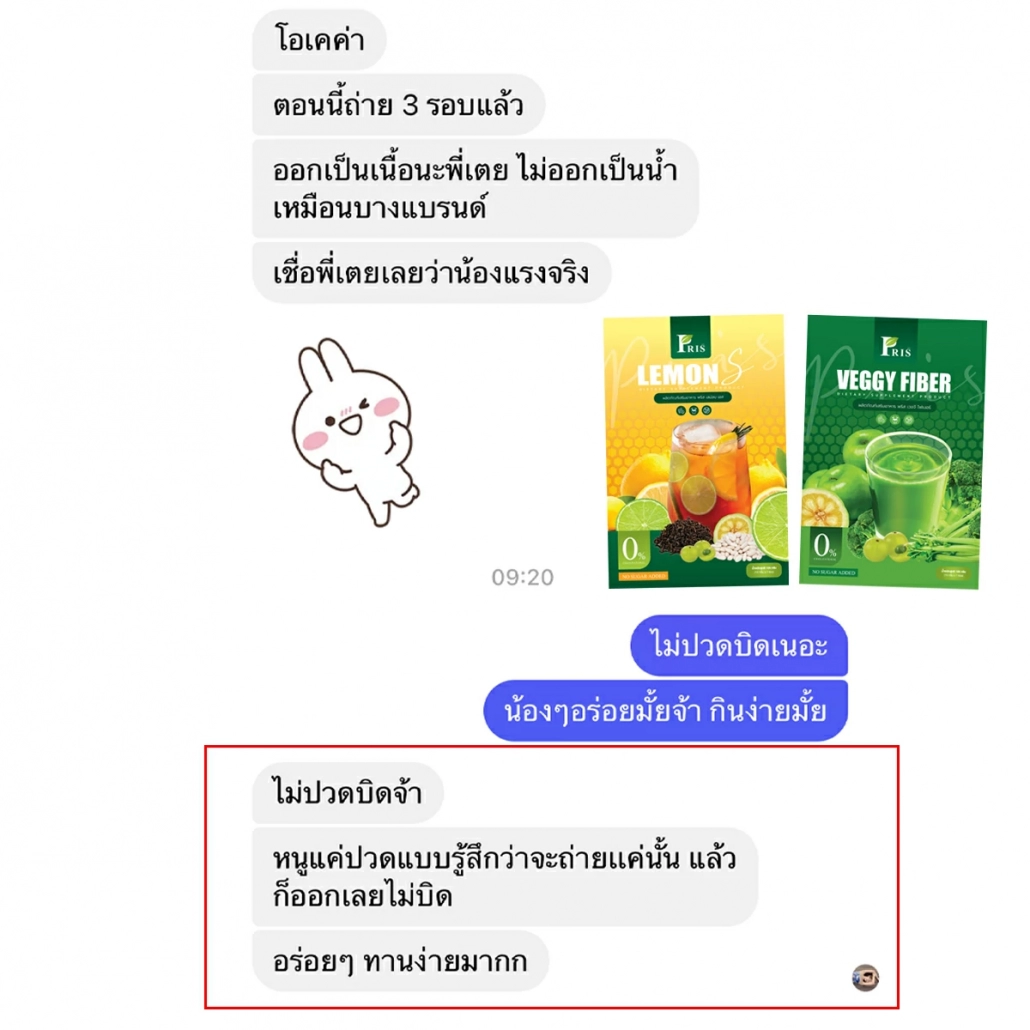Click the 0% badge on Lemon package
Viewport: 1030px width, 1030px height.
click(634, 549)
